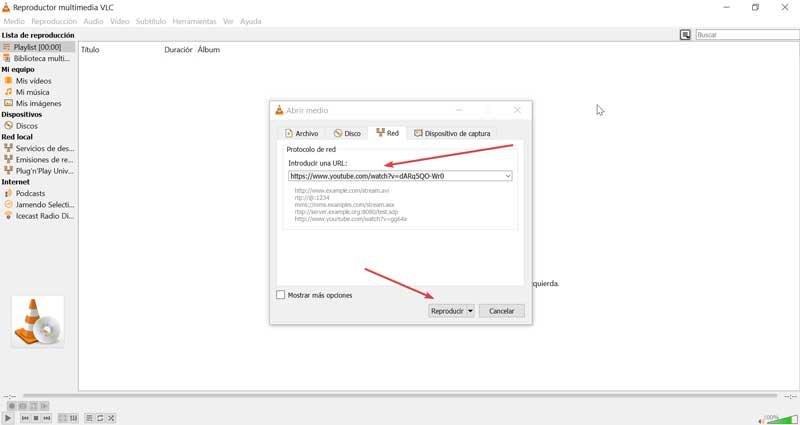800x425 pixels.
Task: Mute audio via the speaker icon
Action: click(x=761, y=420)
